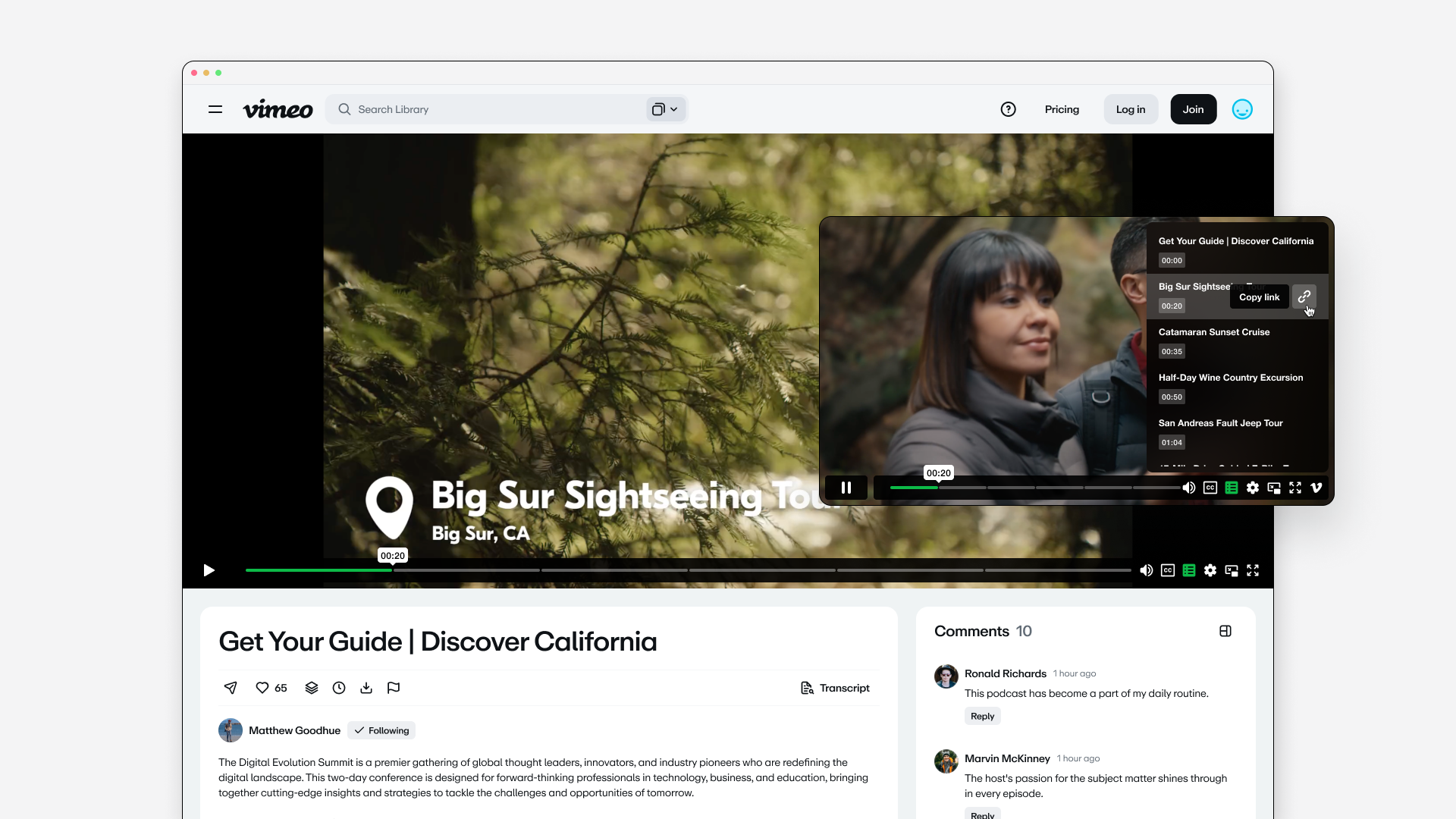This screenshot has width=1456, height=819.
Task: Click the share paper plane icon
Action: (x=231, y=688)
